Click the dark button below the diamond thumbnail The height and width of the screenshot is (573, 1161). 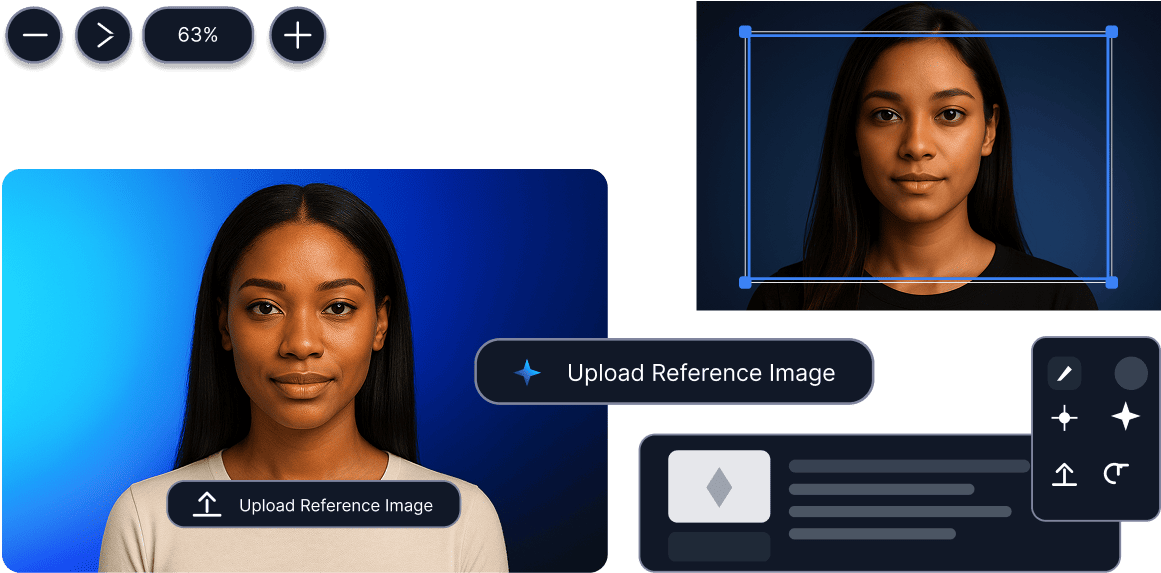click(x=719, y=546)
